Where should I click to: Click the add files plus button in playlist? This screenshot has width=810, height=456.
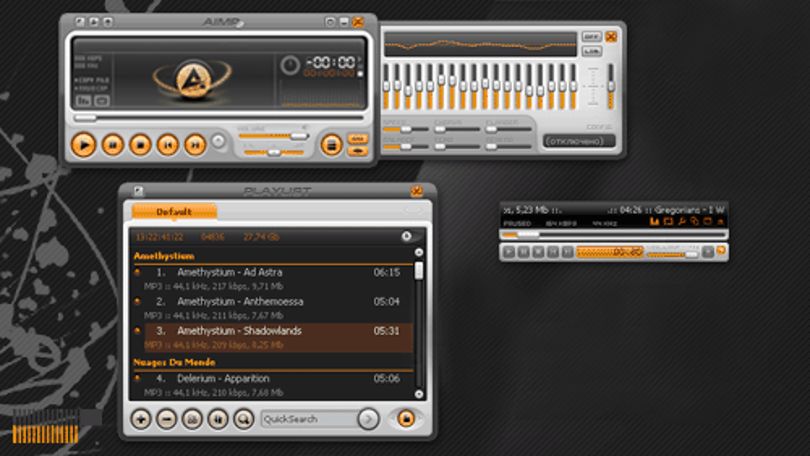point(141,419)
